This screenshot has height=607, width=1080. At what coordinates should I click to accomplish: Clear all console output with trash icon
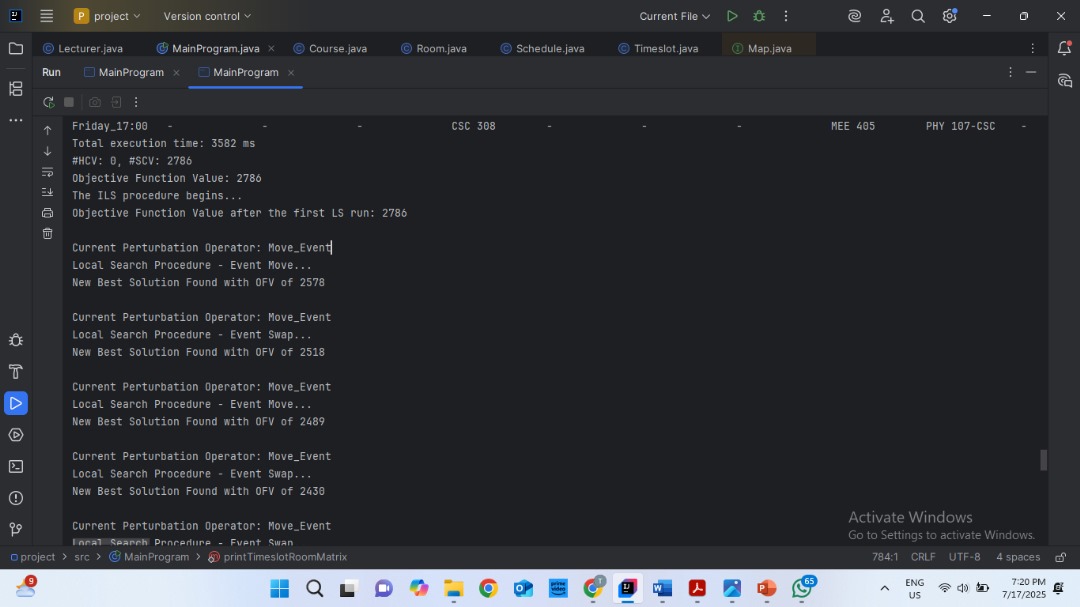point(47,233)
